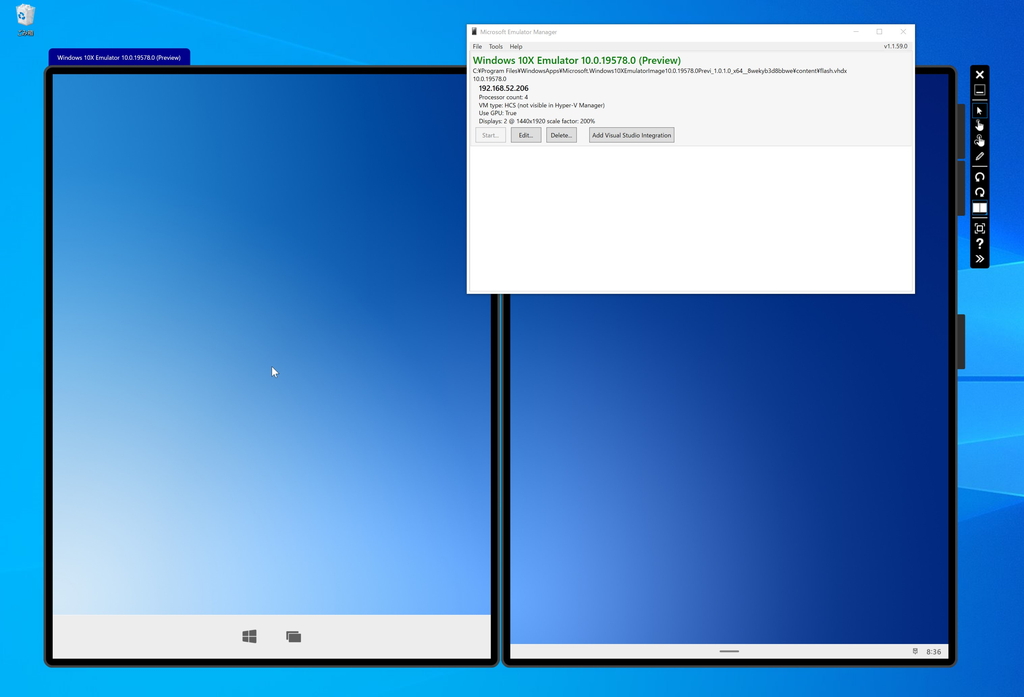Click the Edit button for the emulator

[x=526, y=134]
